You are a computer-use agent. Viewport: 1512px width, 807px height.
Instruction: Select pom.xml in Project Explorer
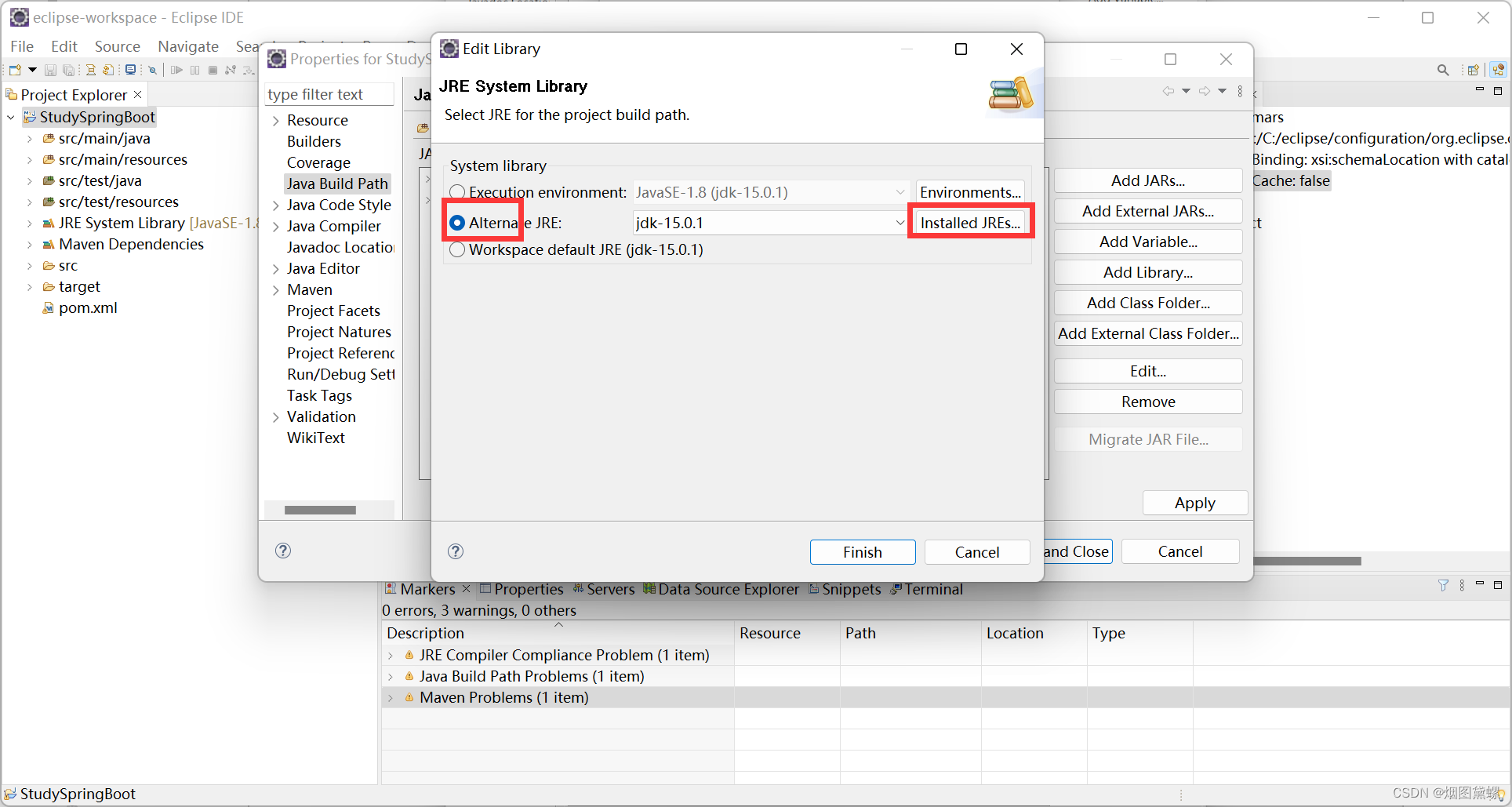tap(88, 307)
